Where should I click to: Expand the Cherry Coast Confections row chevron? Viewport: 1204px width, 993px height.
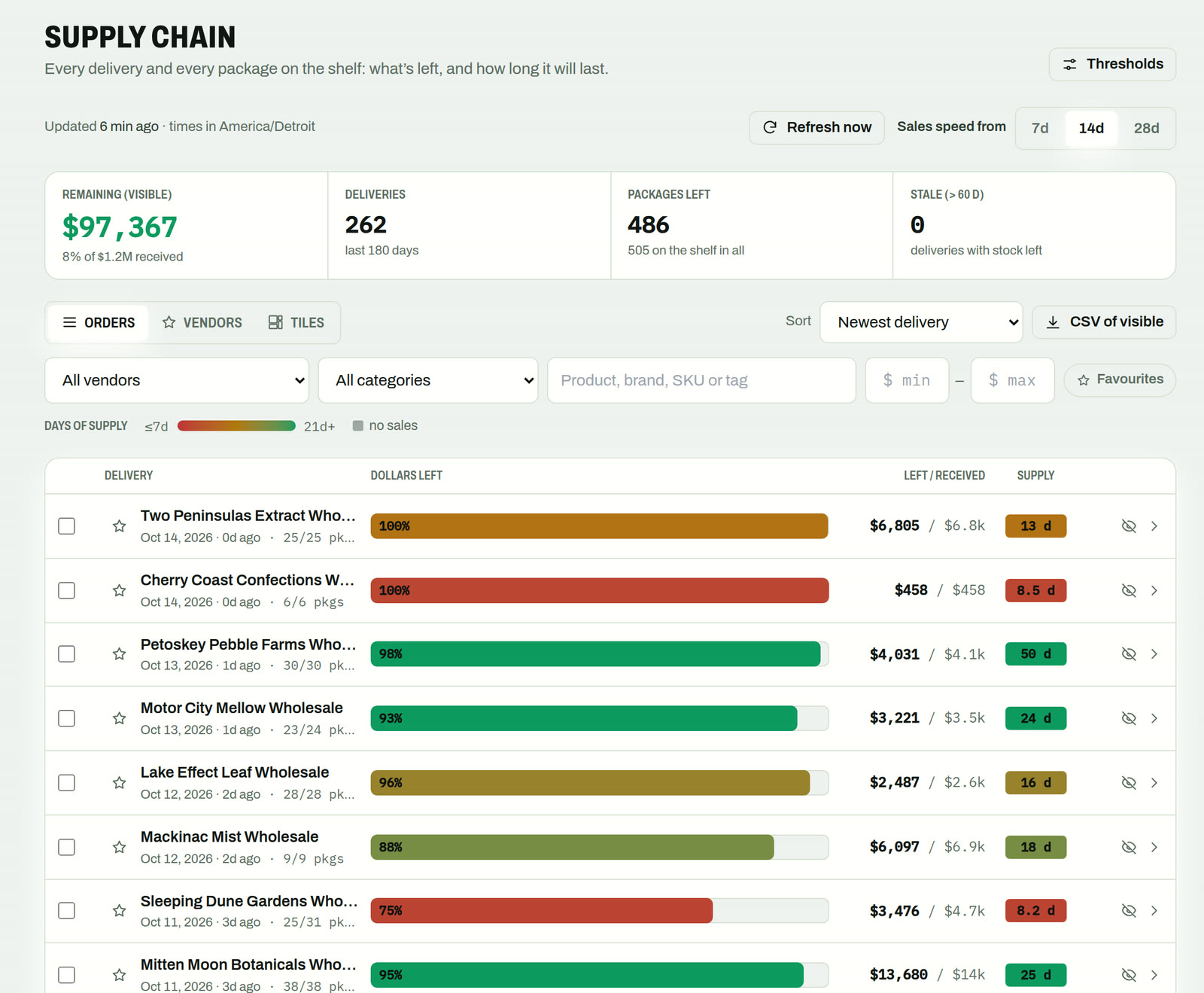coord(1154,590)
